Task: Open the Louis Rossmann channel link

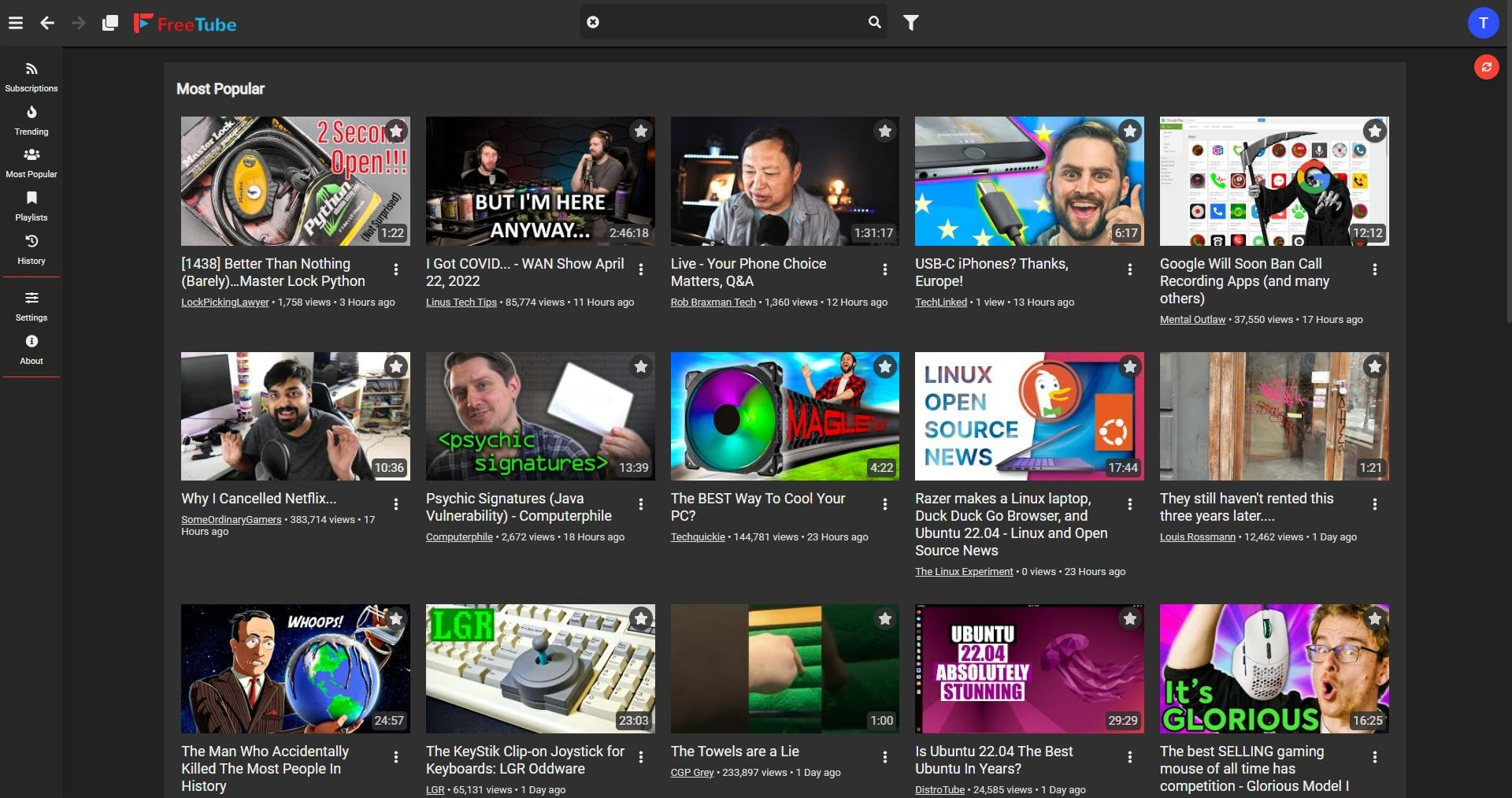Action: point(1197,537)
